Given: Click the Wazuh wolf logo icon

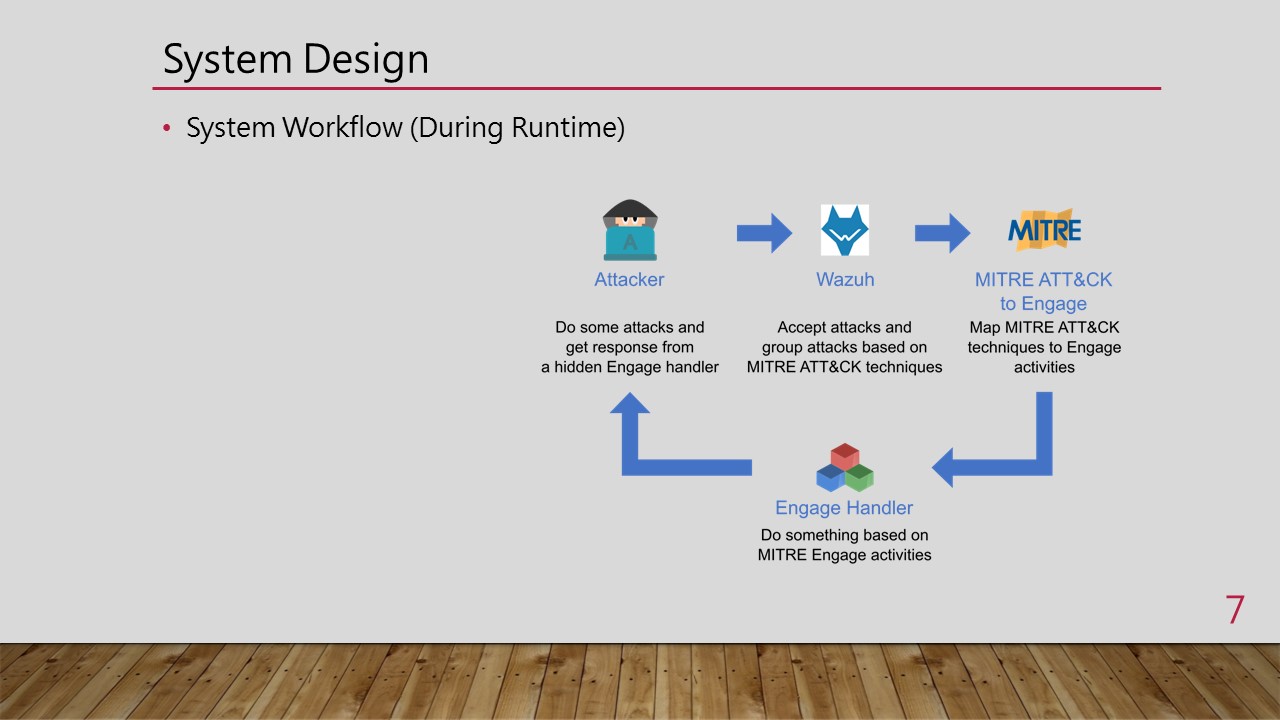Looking at the screenshot, I should (x=845, y=231).
